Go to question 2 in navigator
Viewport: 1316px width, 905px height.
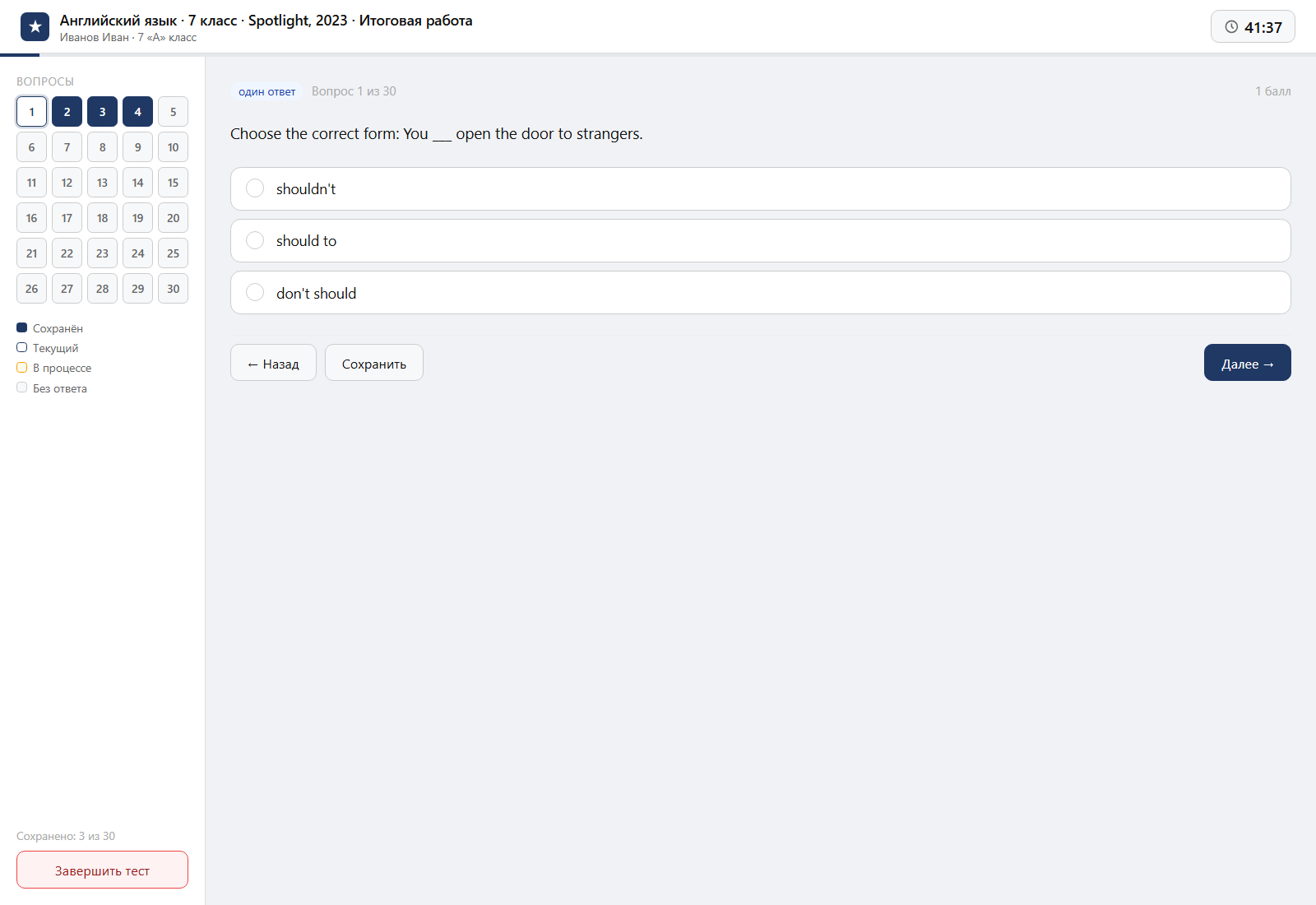tap(67, 112)
